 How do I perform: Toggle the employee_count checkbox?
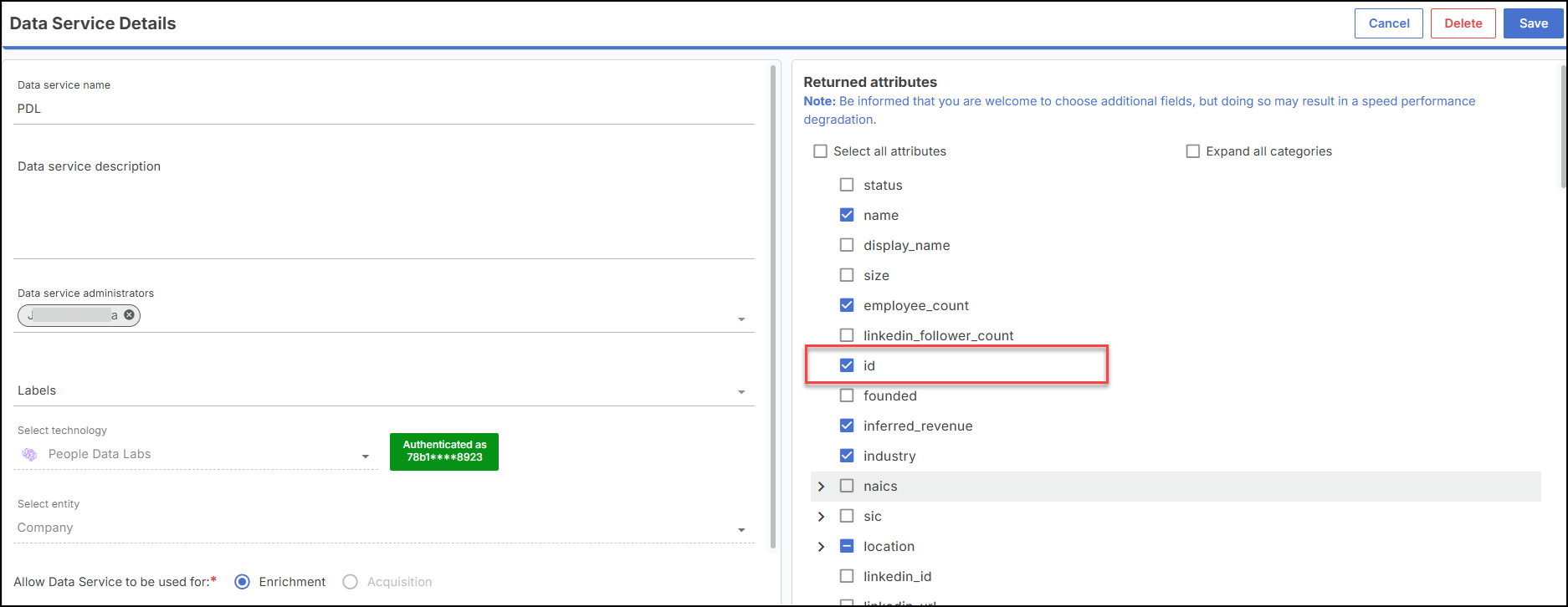tap(847, 305)
